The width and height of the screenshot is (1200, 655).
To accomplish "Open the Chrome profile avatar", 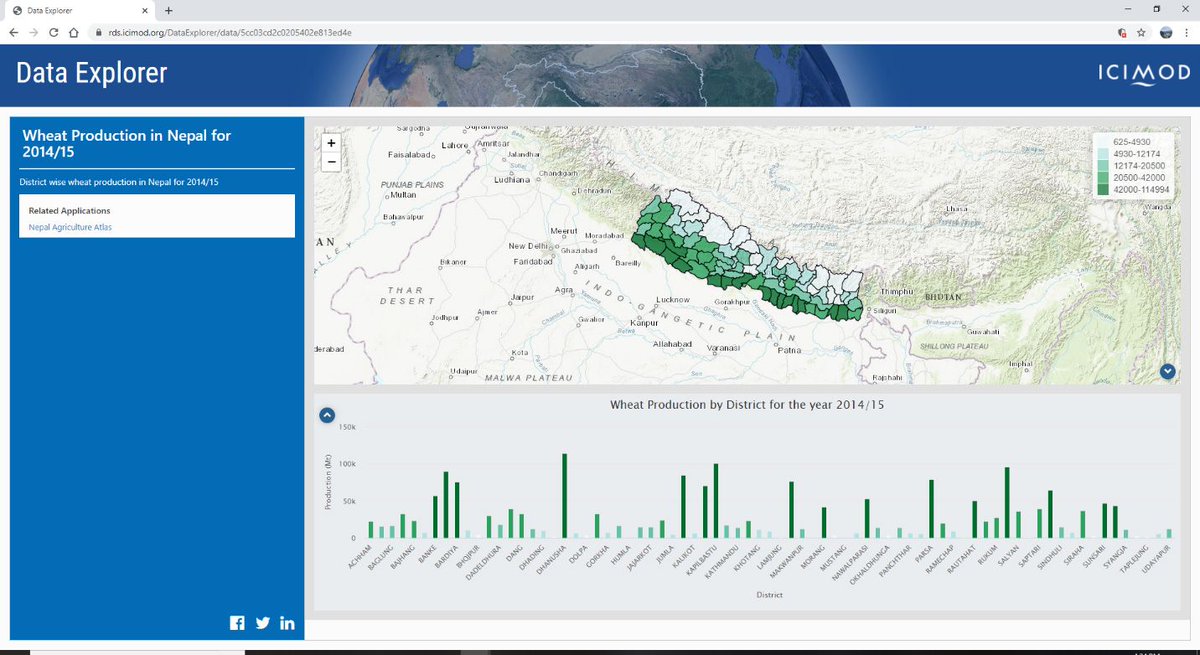I will point(1166,32).
